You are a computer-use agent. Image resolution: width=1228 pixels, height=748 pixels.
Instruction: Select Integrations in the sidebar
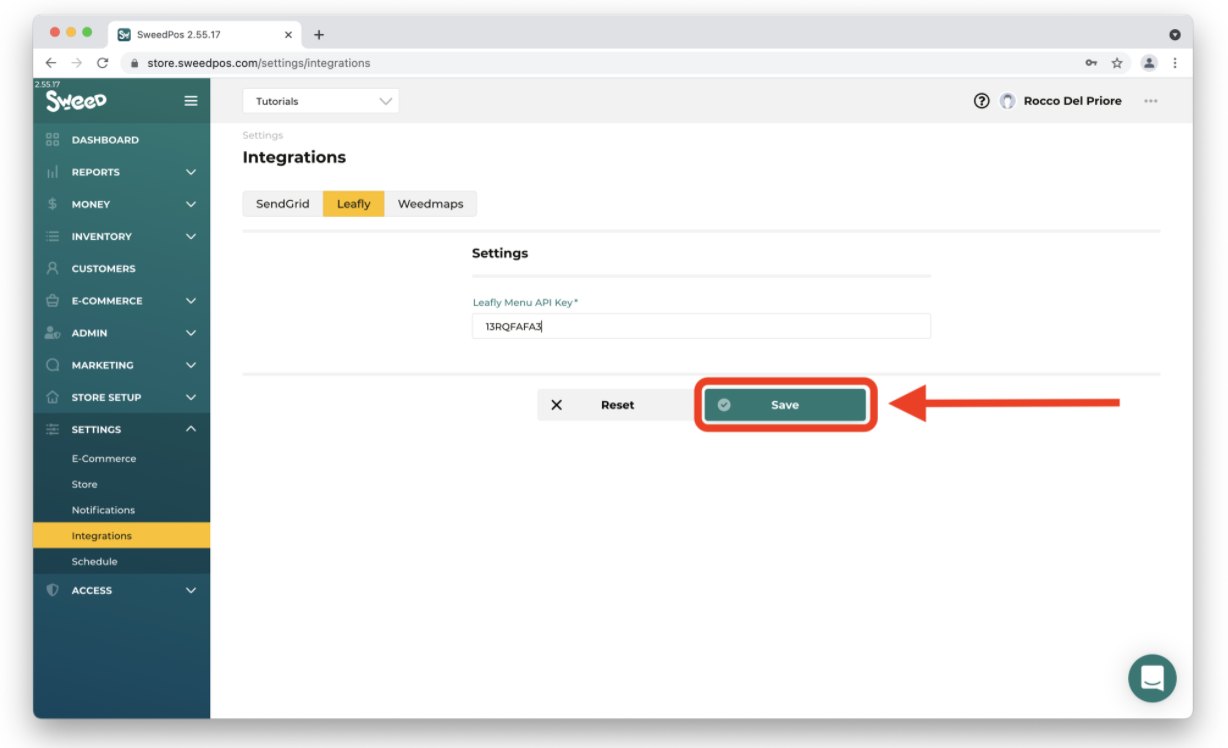point(121,536)
